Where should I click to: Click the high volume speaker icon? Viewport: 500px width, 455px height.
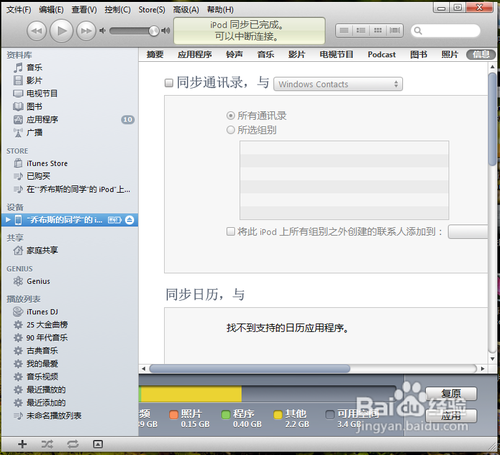(x=166, y=31)
